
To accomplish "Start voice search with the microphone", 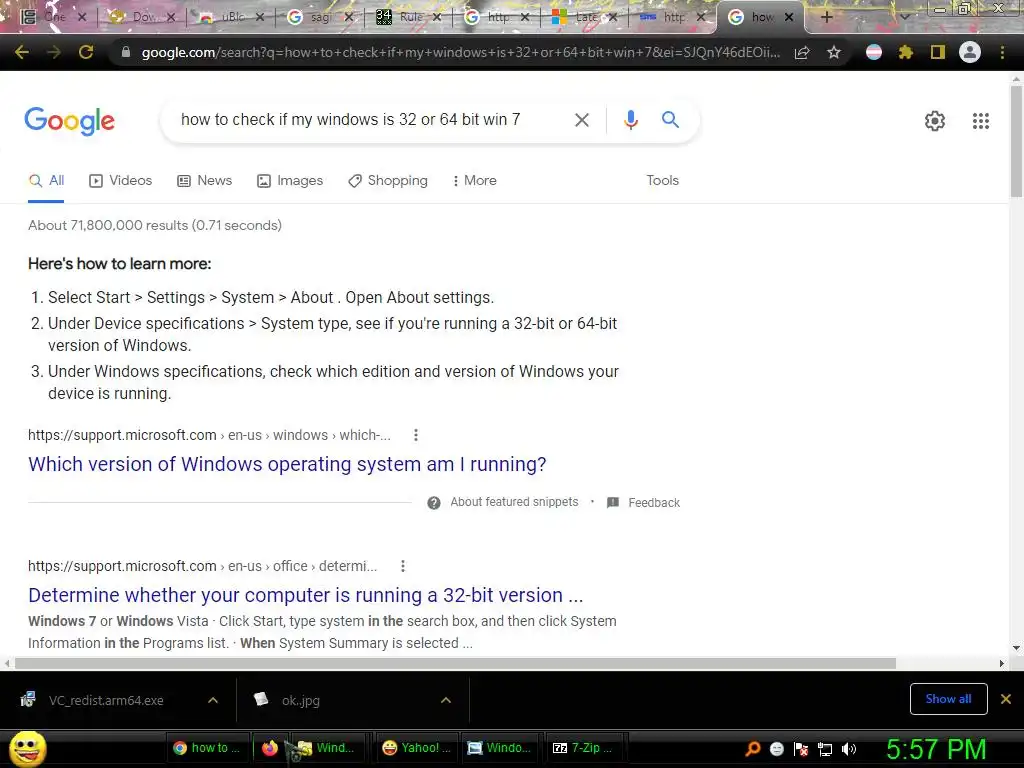I will point(630,120).
